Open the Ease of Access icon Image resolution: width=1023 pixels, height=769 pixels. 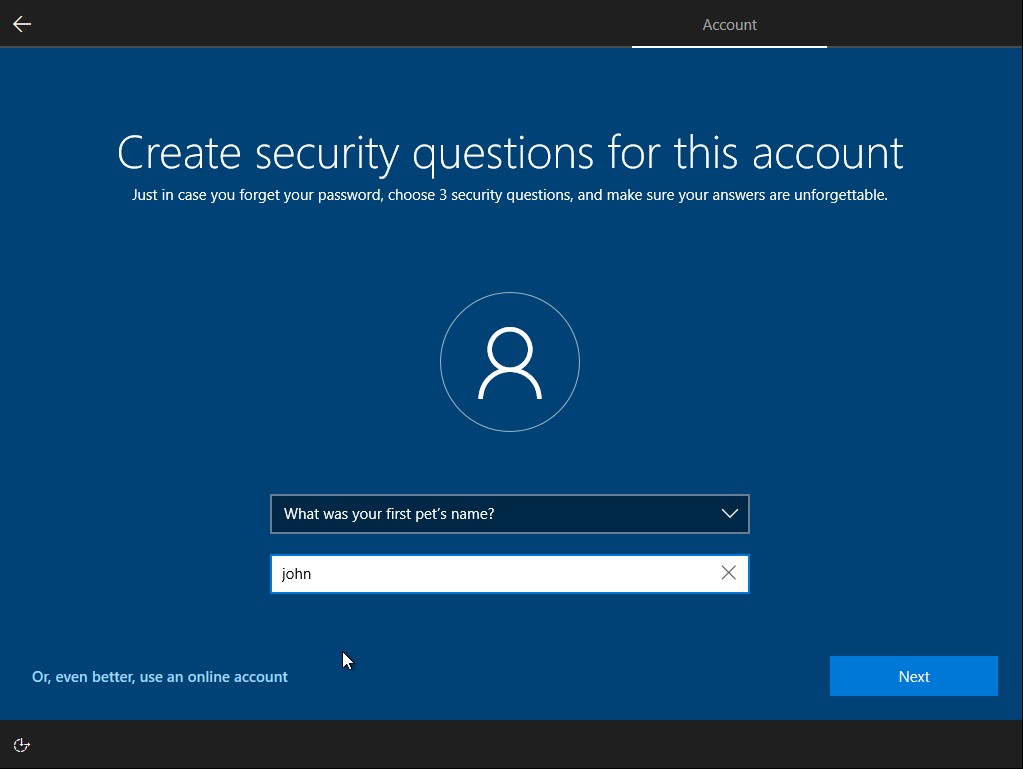(x=20, y=744)
